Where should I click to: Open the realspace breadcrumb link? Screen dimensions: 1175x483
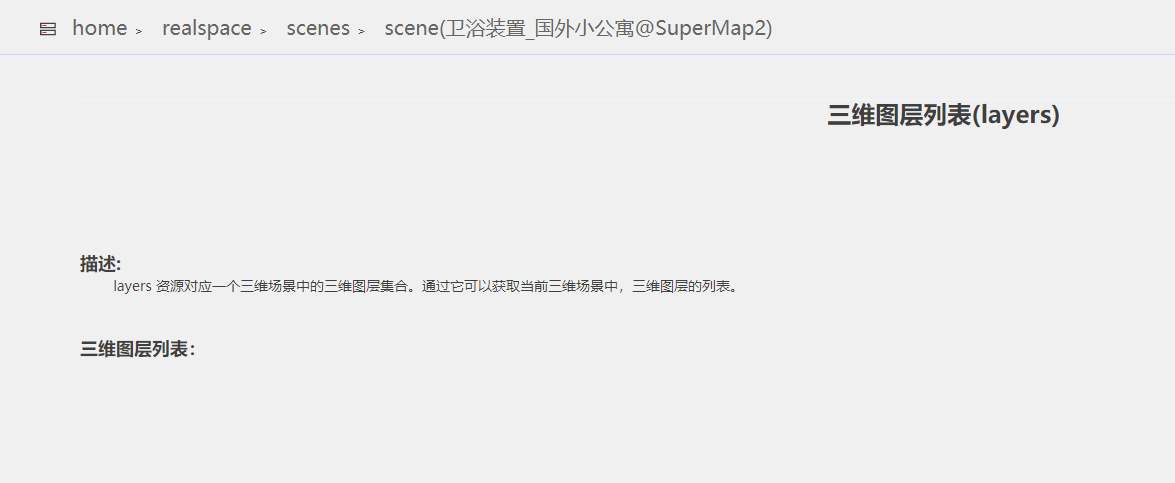pyautogui.click(x=207, y=28)
